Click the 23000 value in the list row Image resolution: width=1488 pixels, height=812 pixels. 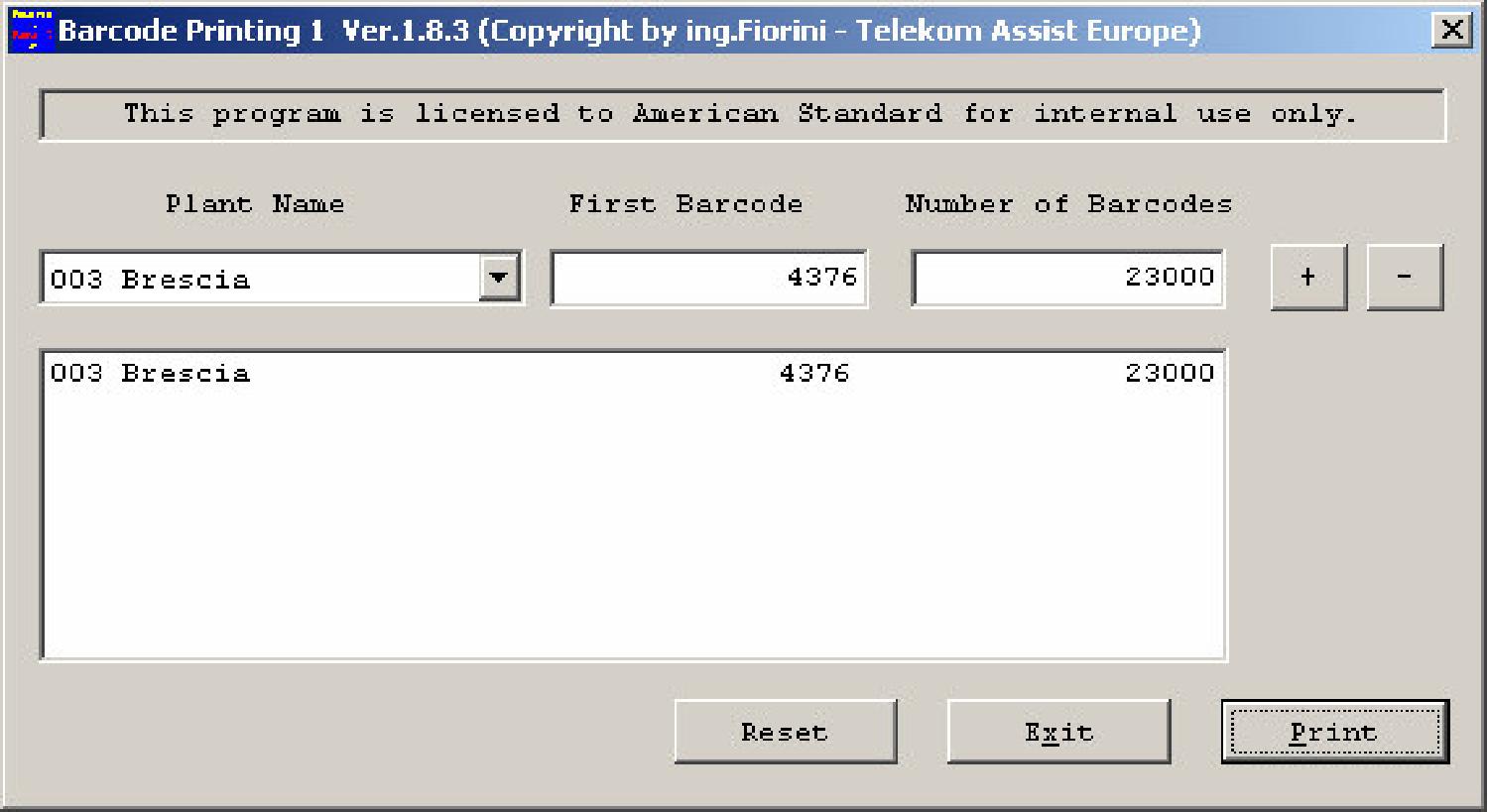click(1170, 374)
